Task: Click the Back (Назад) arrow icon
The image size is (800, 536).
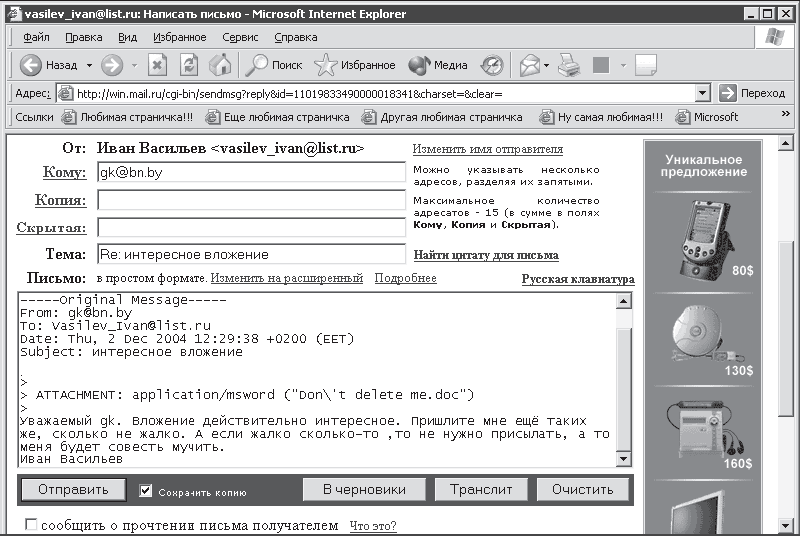Action: click(x=31, y=65)
